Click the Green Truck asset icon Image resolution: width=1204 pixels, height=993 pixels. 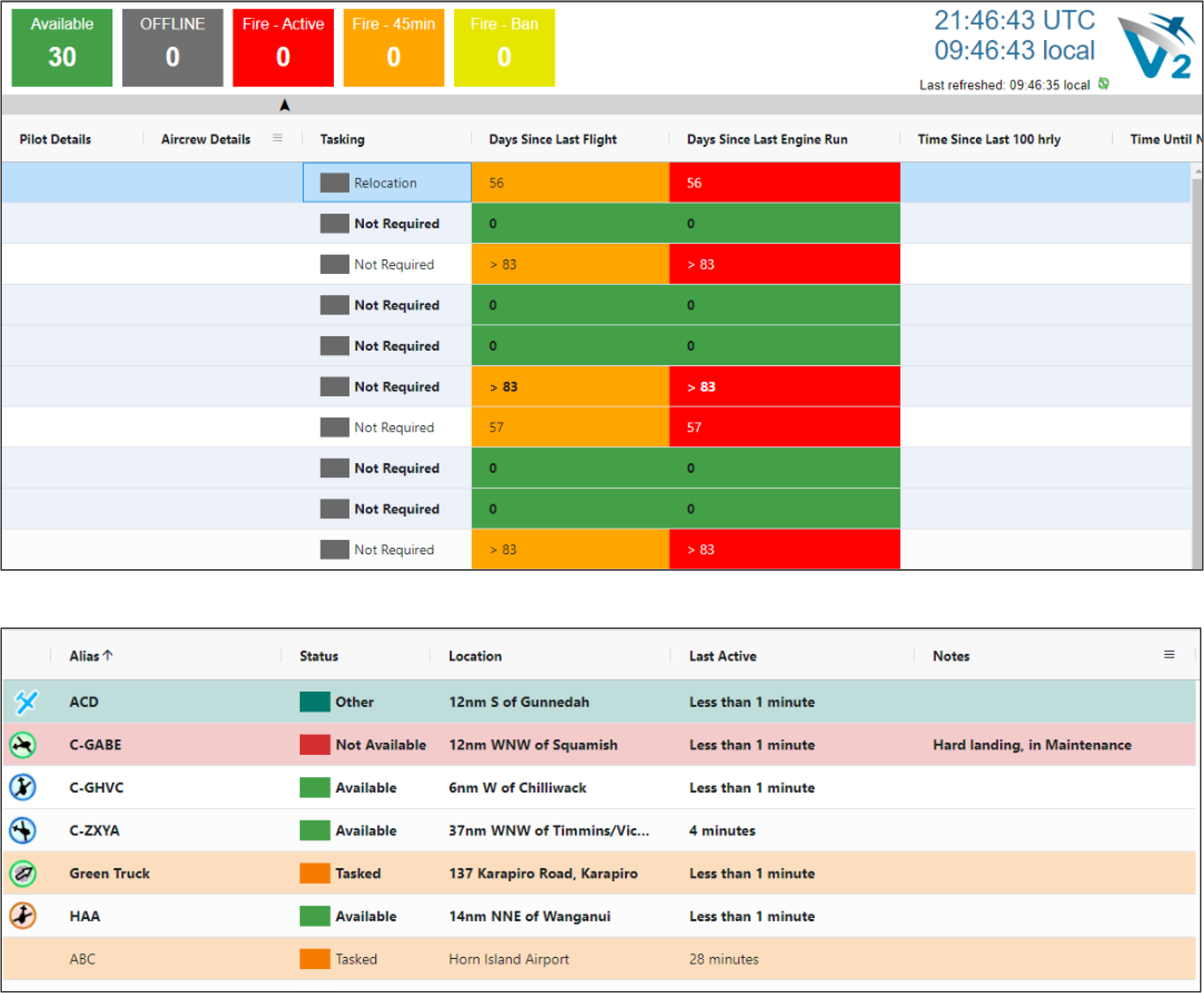pos(23,873)
